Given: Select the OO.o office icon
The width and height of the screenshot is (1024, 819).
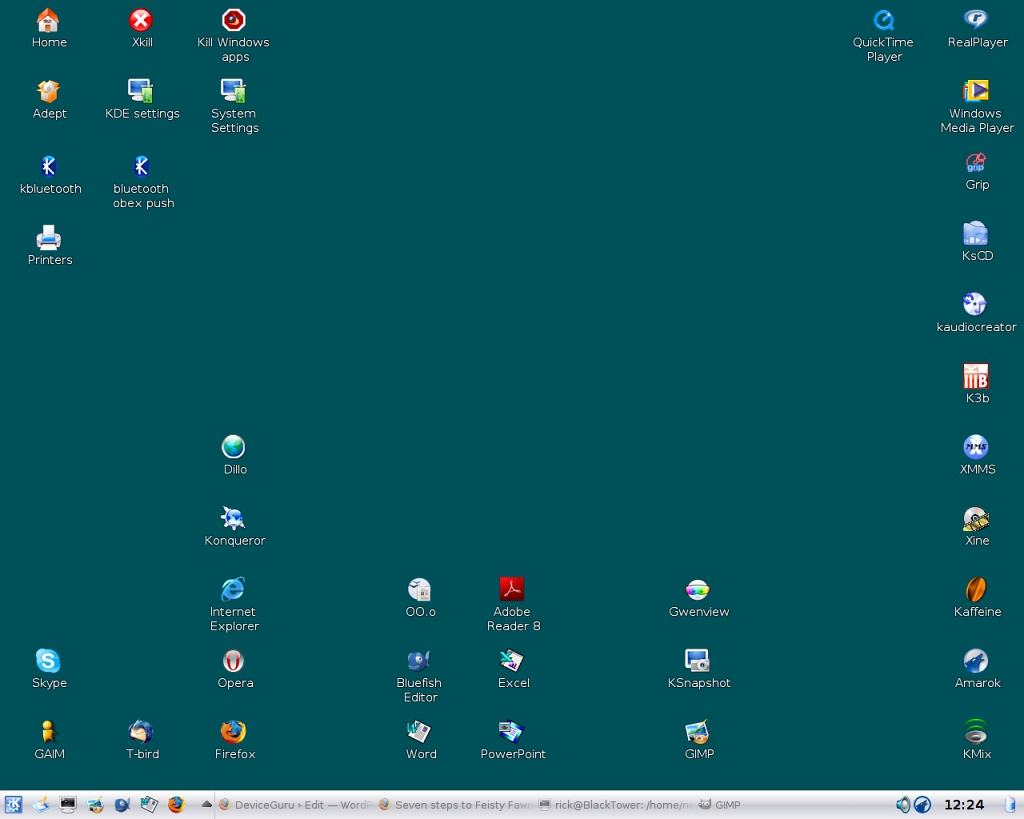Looking at the screenshot, I should click(x=419, y=590).
